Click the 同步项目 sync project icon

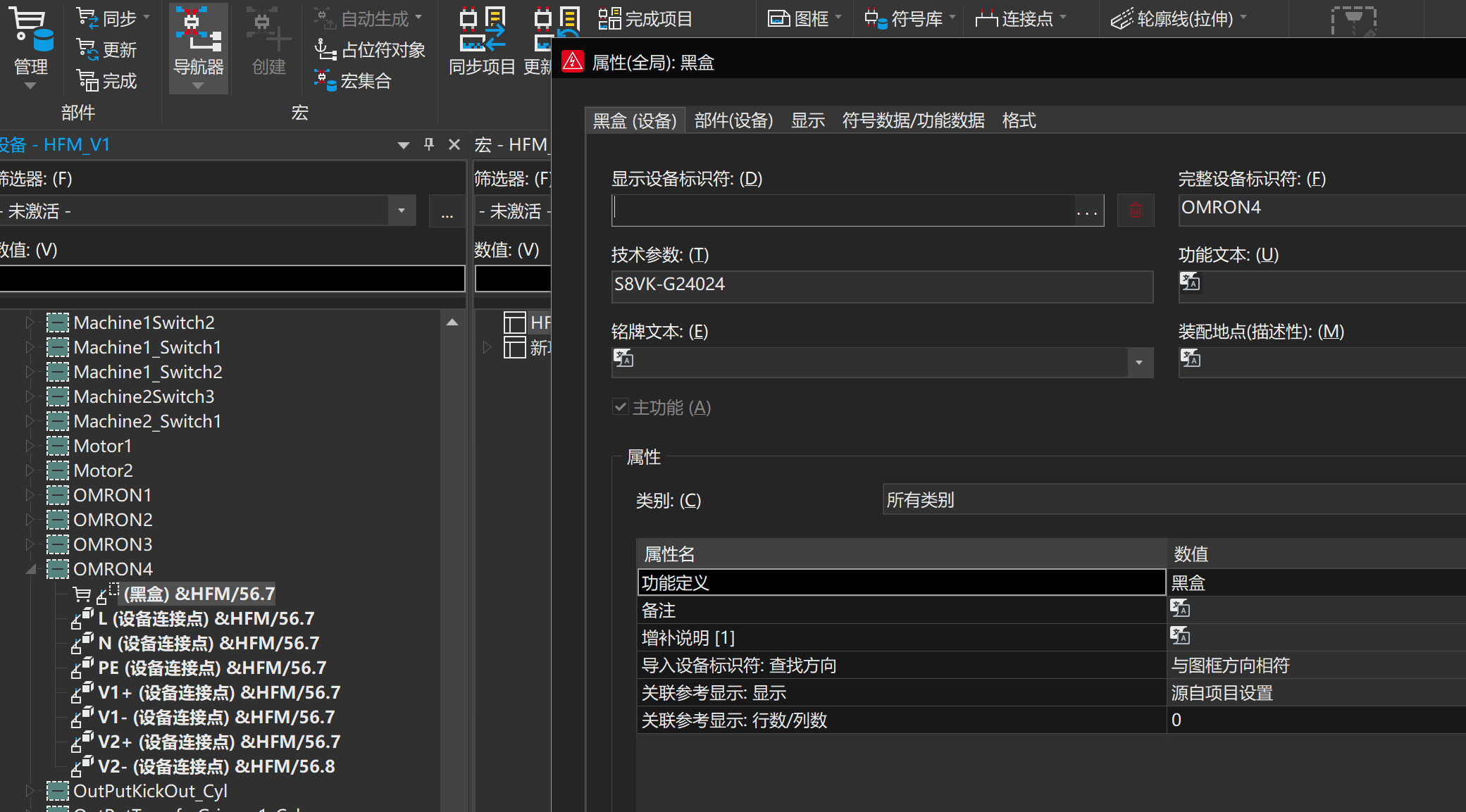pos(482,30)
